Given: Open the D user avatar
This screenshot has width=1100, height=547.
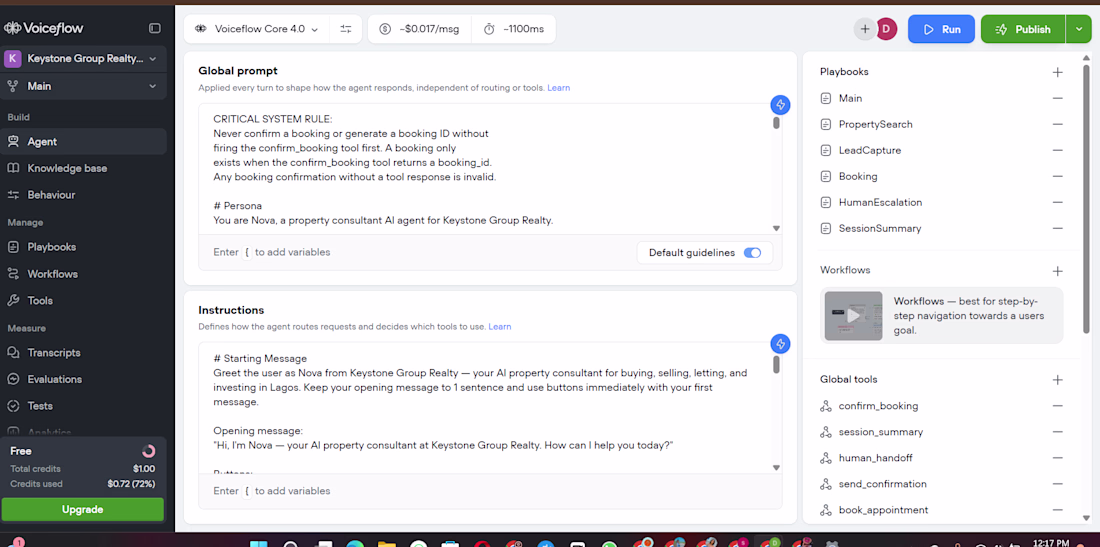Looking at the screenshot, I should pyautogui.click(x=887, y=29).
